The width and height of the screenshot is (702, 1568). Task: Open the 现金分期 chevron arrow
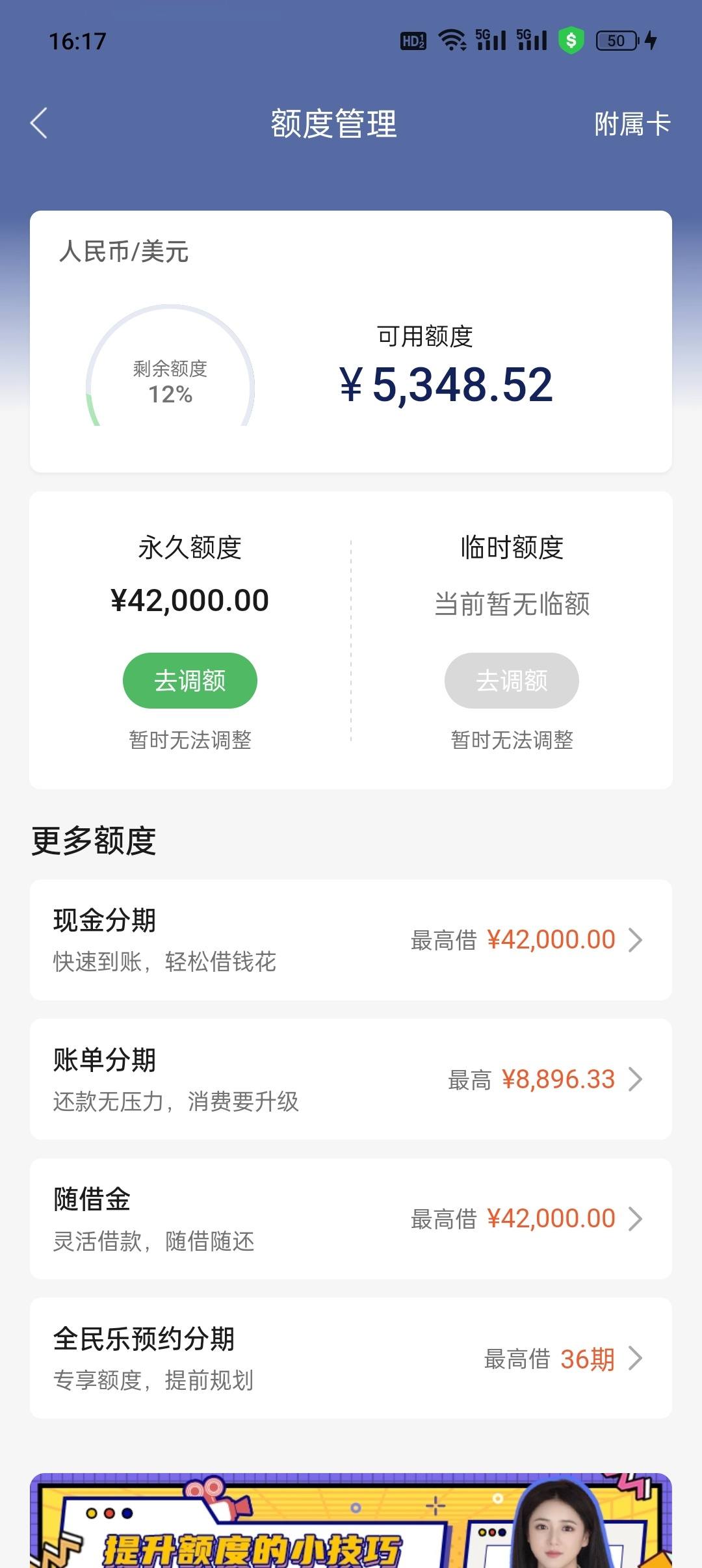pos(636,940)
